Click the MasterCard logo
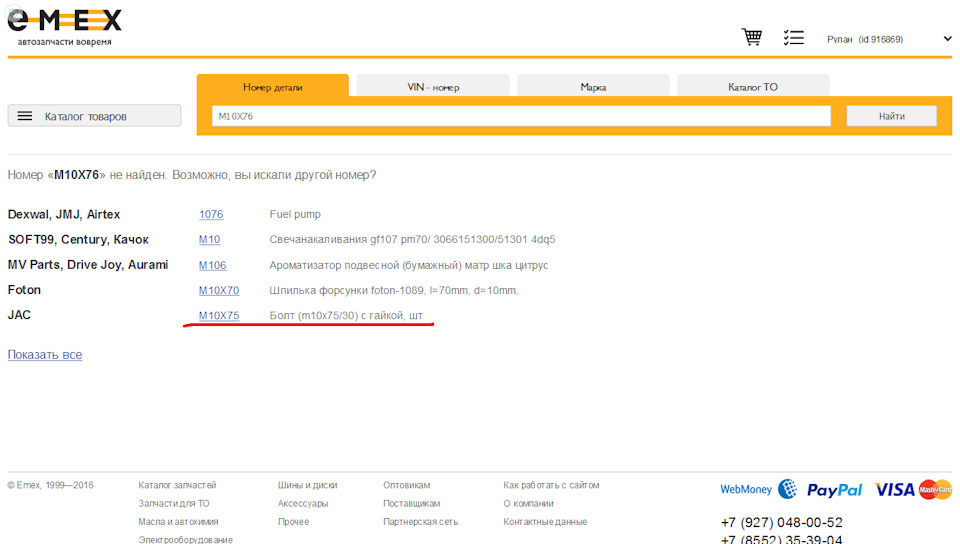This screenshot has width=960, height=544. (x=936, y=489)
